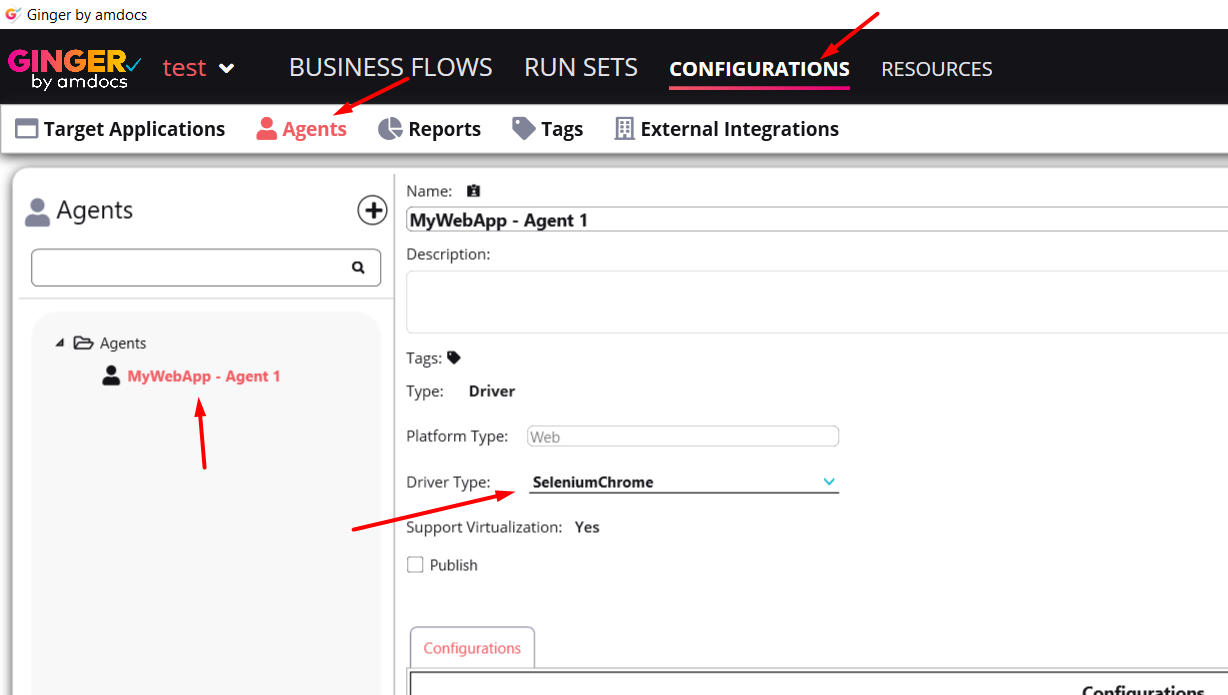Open the Run Sets menu
The height and width of the screenshot is (695, 1228).
tap(580, 67)
